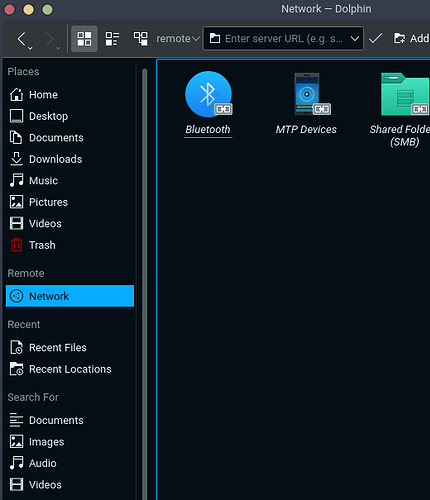Switch to Details tree view mode
The height and width of the screenshot is (500, 430).
(140, 39)
